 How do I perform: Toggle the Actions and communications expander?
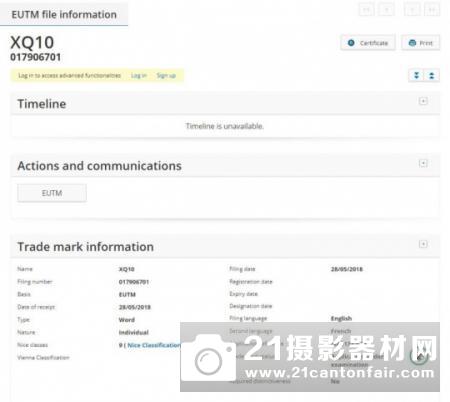pyautogui.click(x=423, y=163)
